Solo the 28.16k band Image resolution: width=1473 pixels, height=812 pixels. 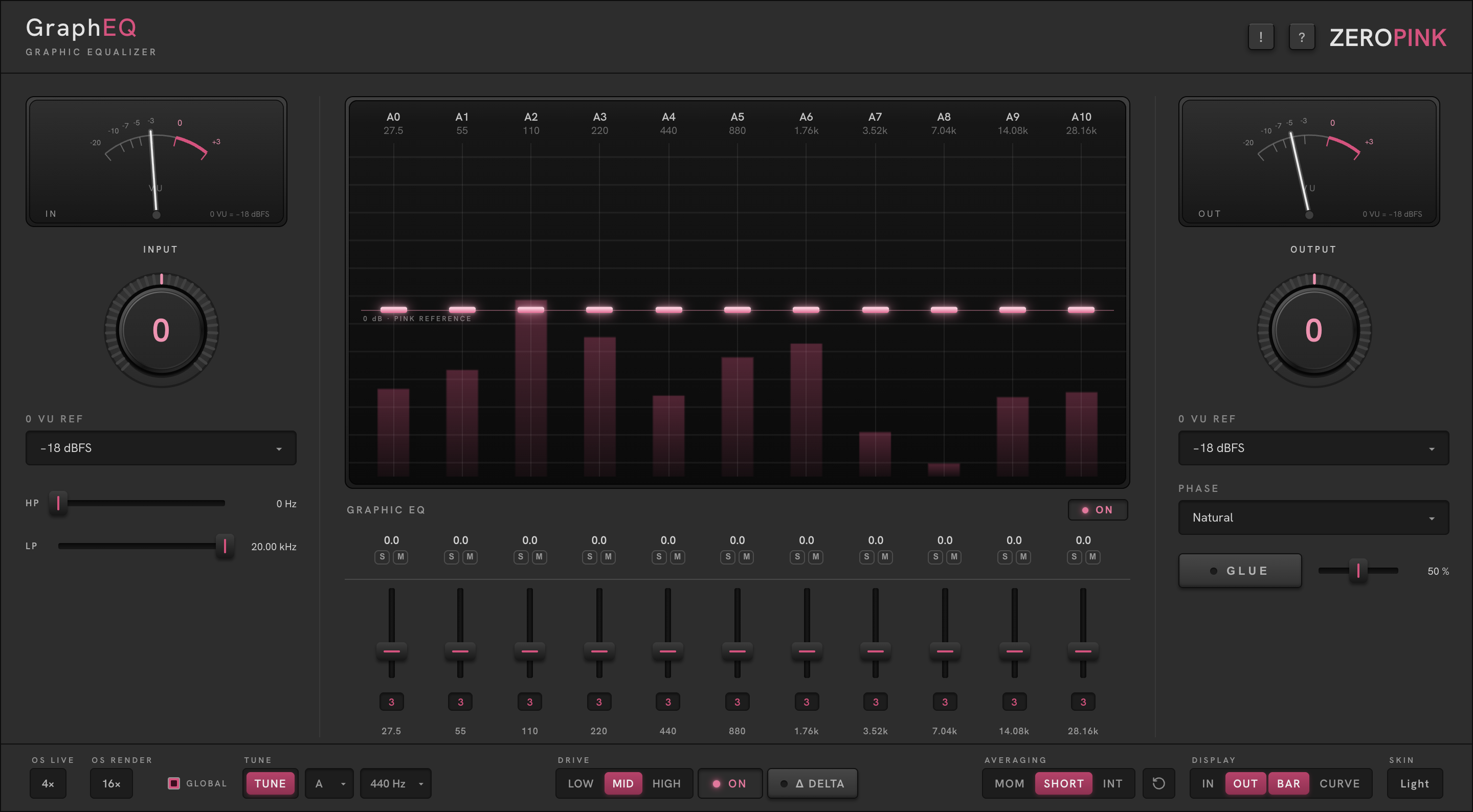(x=1074, y=556)
